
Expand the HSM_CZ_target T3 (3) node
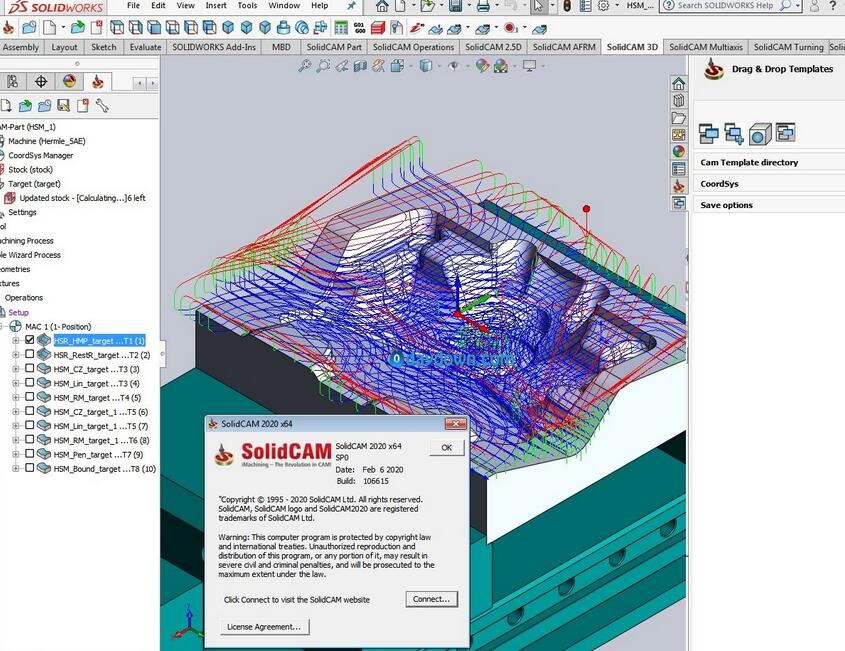click(16, 369)
